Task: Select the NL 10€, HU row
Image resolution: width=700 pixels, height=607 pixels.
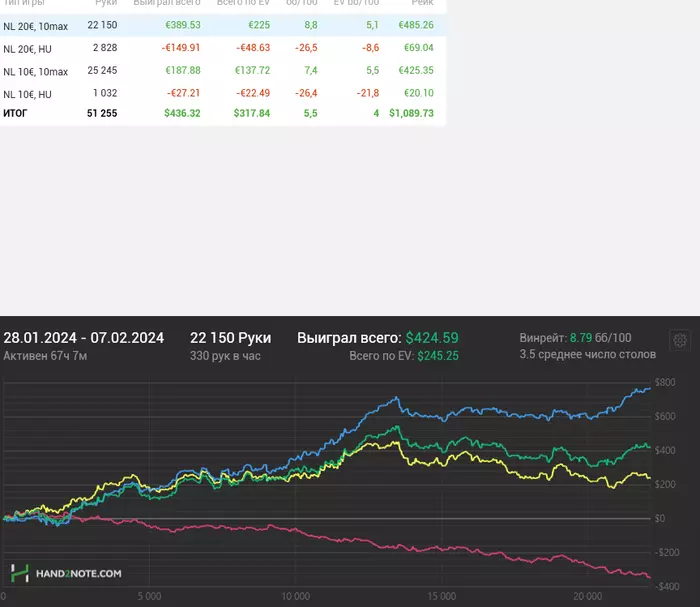Action: [x=27, y=94]
